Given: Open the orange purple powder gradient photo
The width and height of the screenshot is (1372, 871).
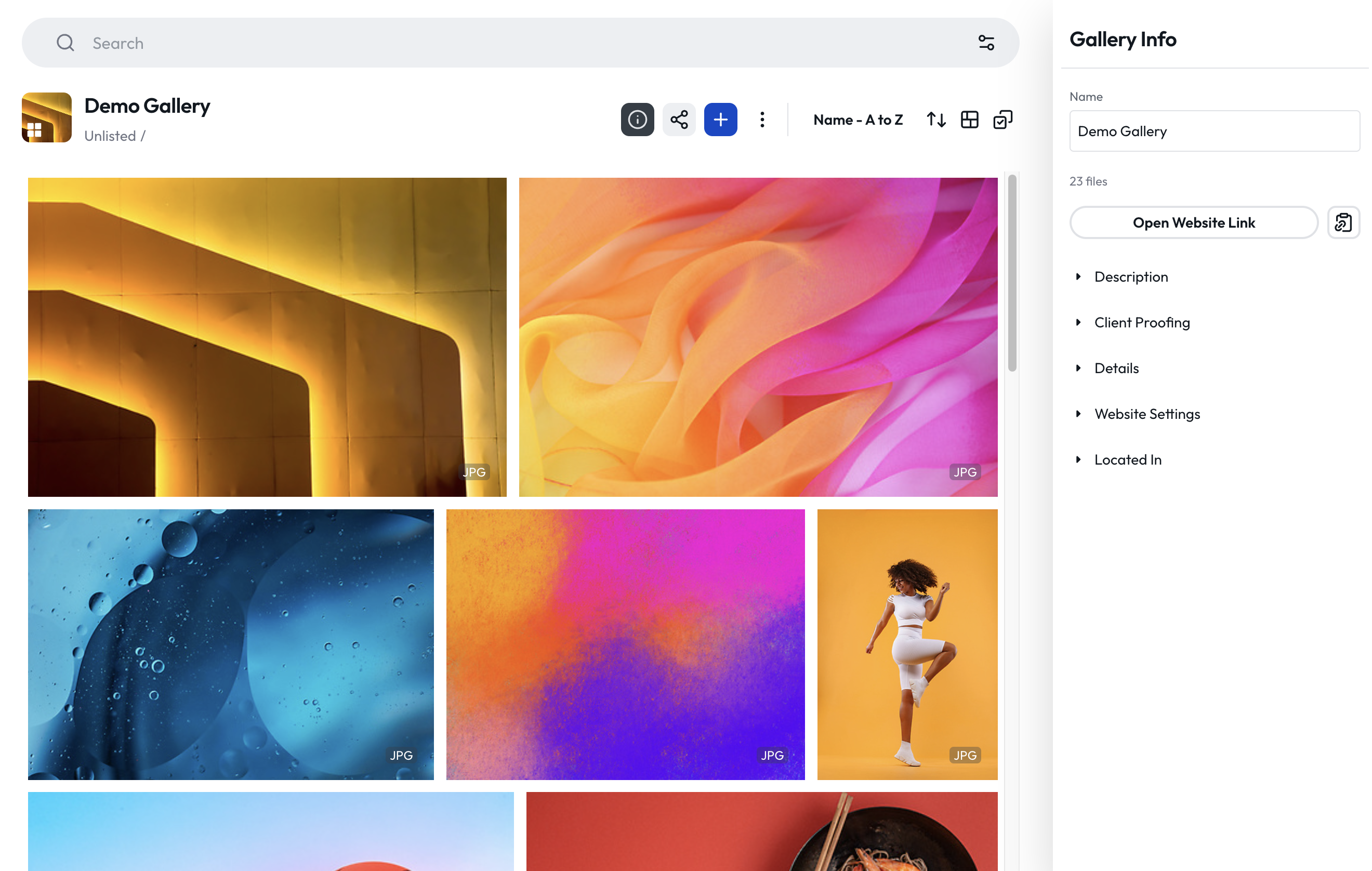Looking at the screenshot, I should [625, 644].
